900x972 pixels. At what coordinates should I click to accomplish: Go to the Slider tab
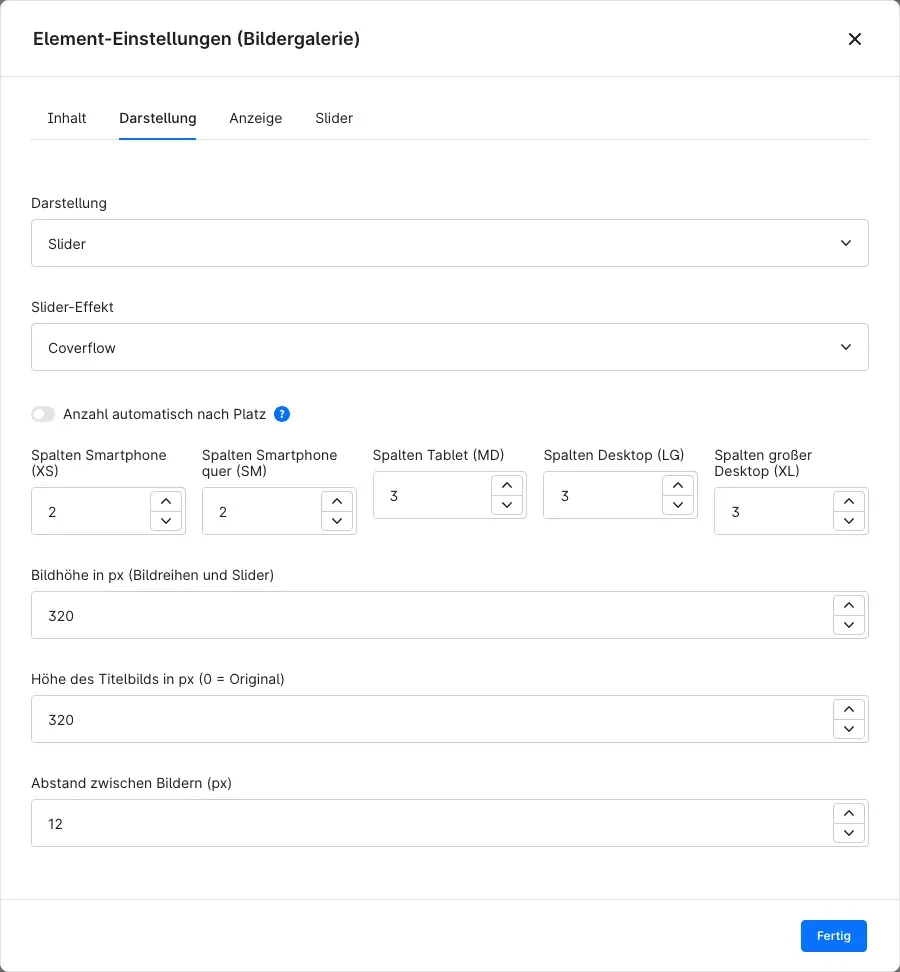tap(334, 118)
